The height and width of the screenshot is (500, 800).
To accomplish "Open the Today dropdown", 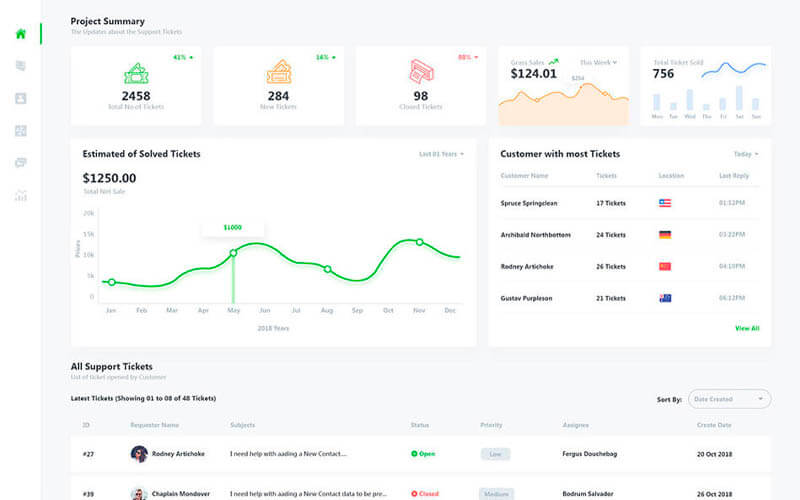I will tap(746, 154).
